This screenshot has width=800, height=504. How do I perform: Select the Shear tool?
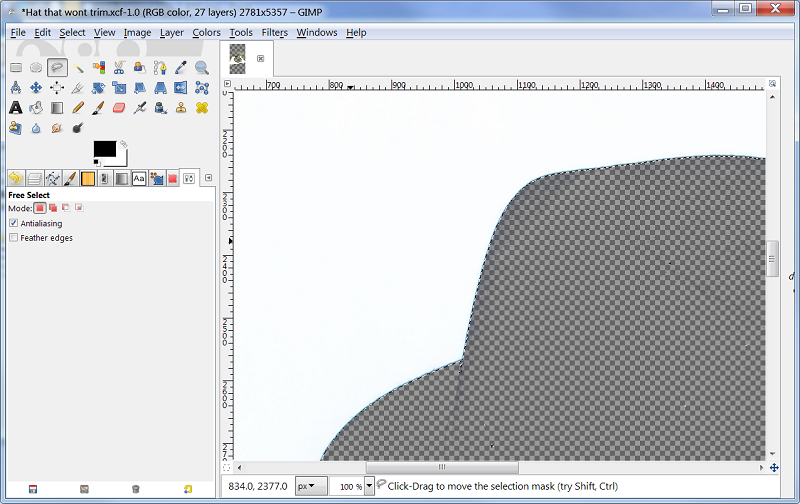point(140,88)
